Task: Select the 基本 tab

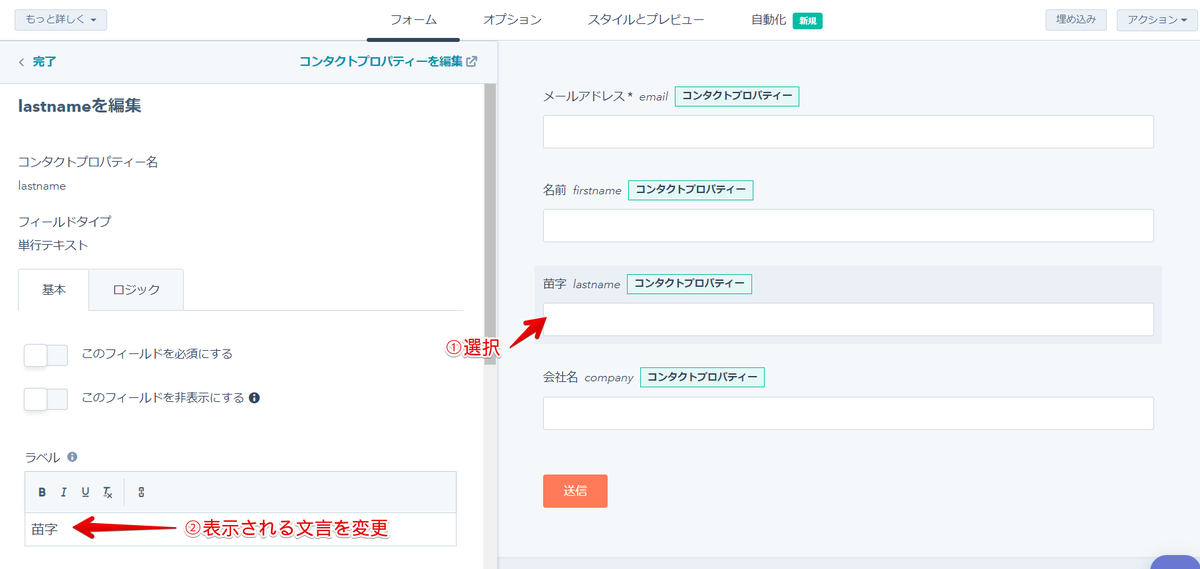Action: tap(54, 290)
